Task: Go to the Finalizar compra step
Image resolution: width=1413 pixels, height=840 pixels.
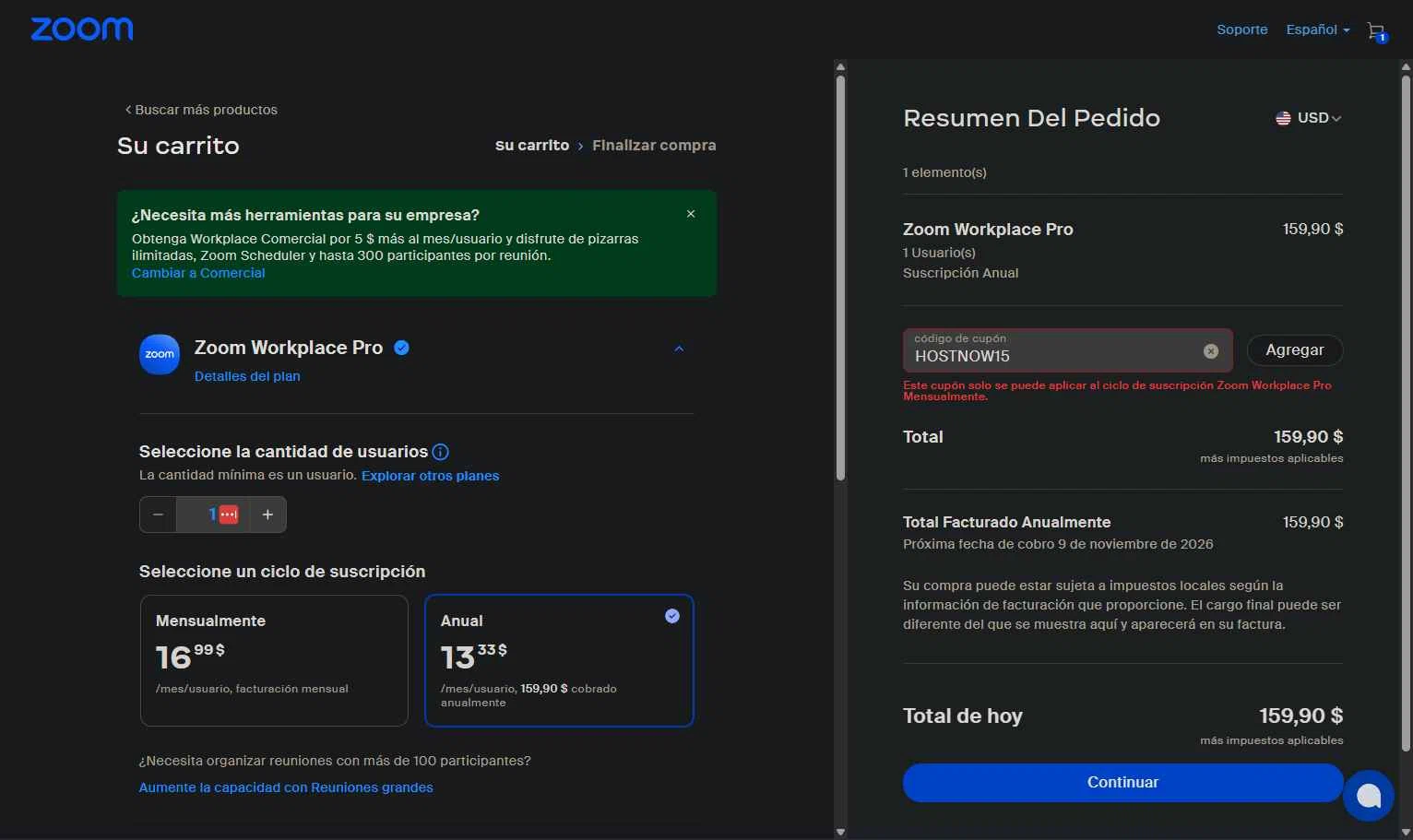Action: click(654, 146)
